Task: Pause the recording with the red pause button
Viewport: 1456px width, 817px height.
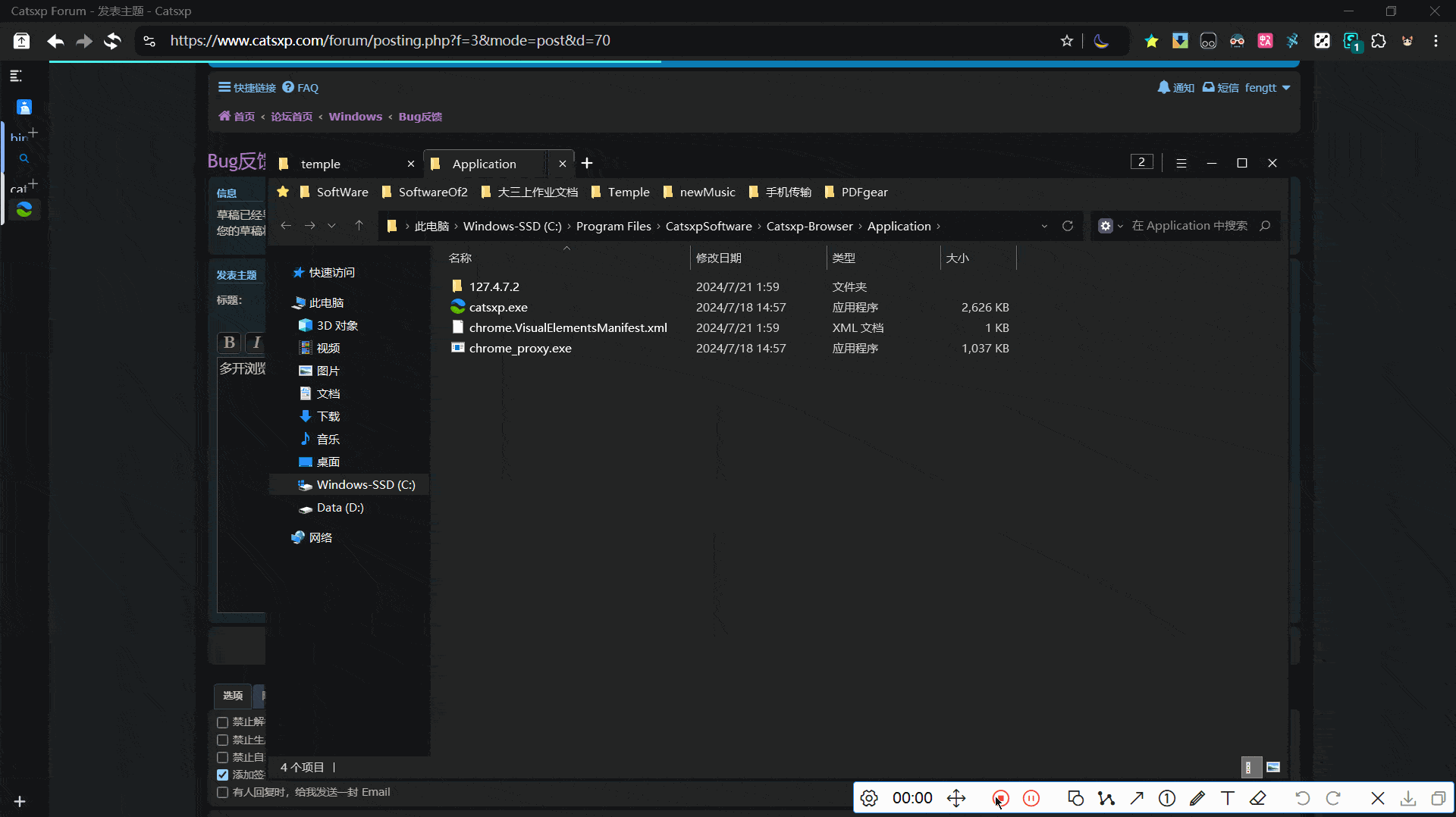Action: coord(1031,798)
